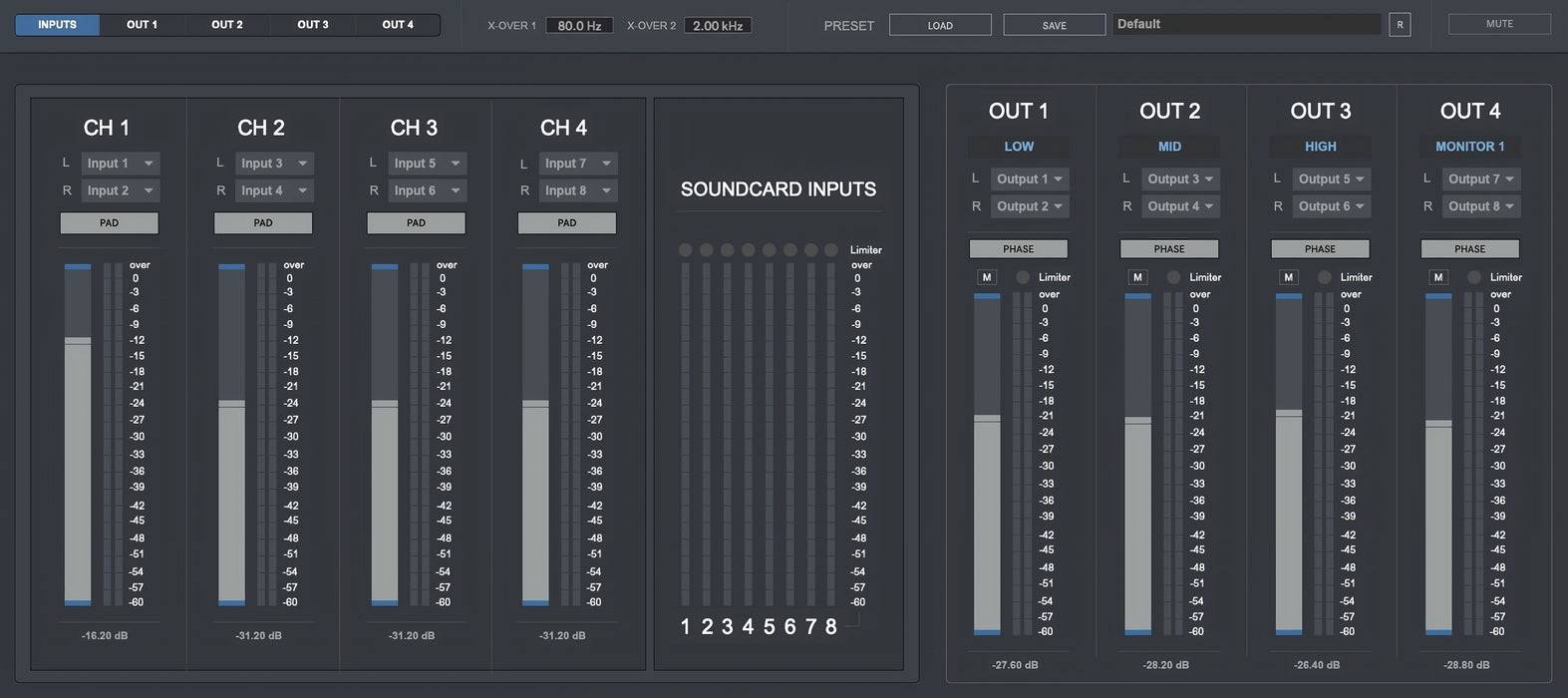Expand OUT 4 right Output 8 dropdown

[1480, 206]
